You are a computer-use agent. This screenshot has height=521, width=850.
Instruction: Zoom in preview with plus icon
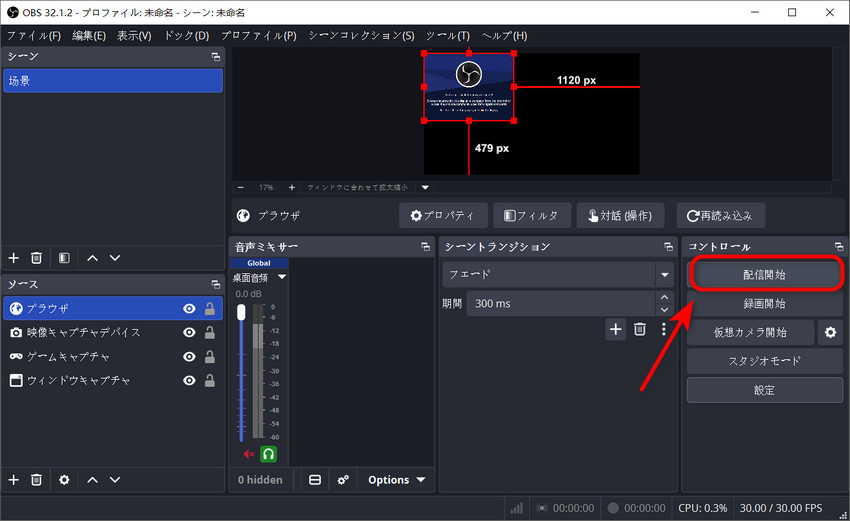(x=292, y=188)
